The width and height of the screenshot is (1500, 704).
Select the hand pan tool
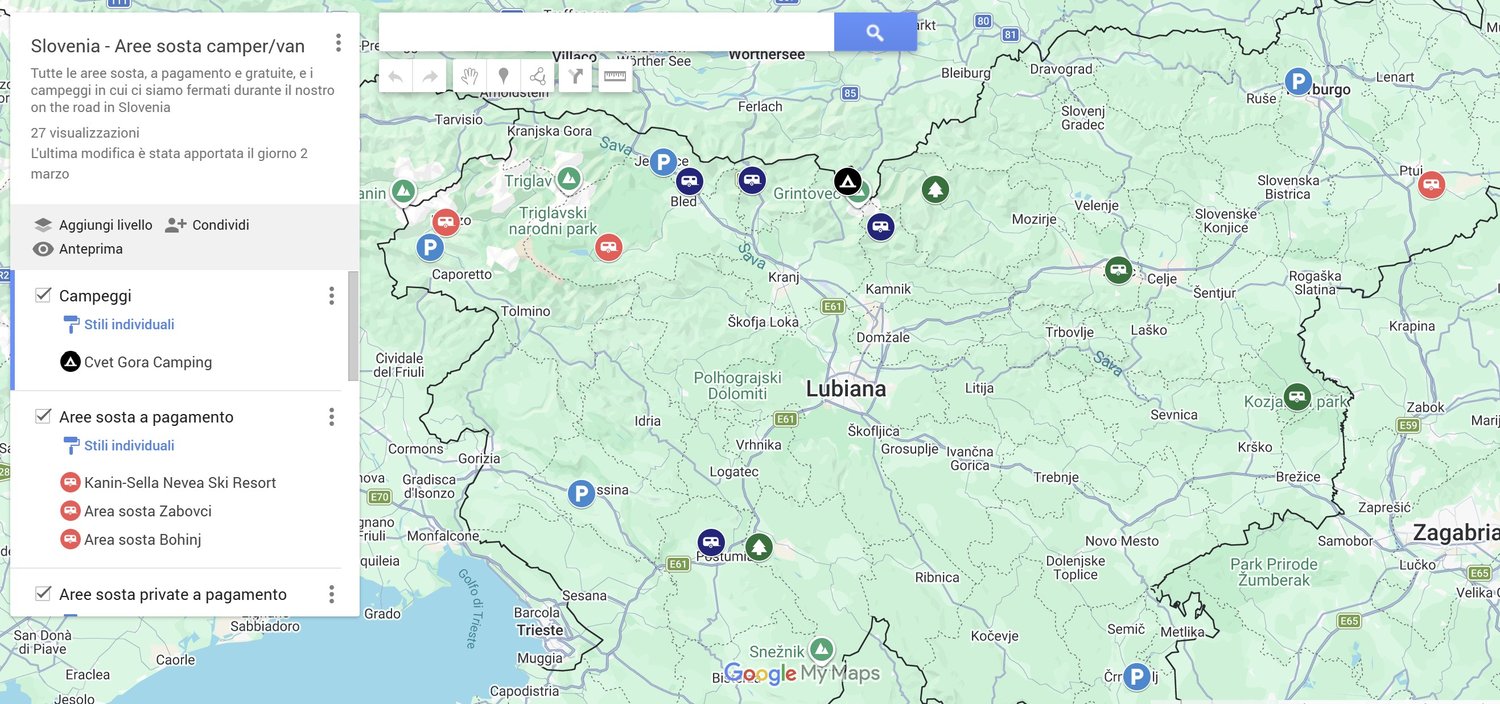point(470,76)
